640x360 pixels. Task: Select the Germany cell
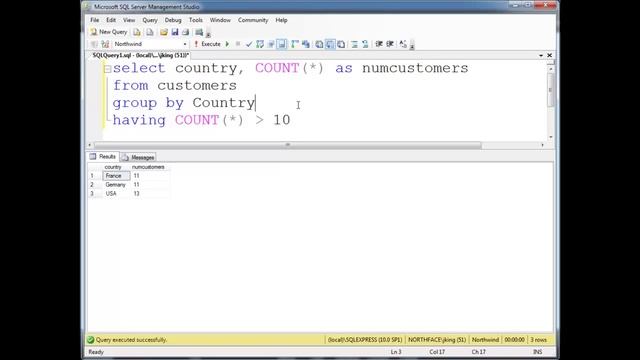tap(116, 185)
